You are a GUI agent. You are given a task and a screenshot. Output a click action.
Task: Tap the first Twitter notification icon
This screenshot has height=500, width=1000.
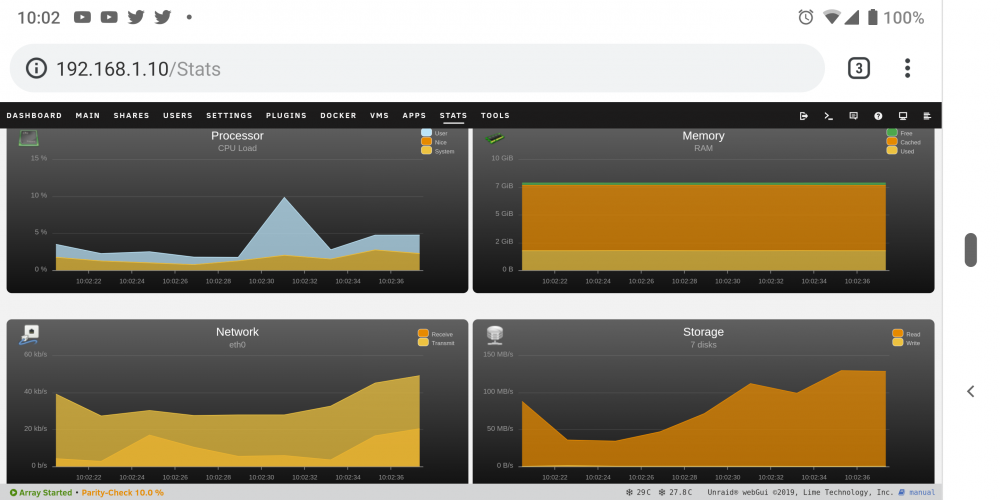click(136, 17)
